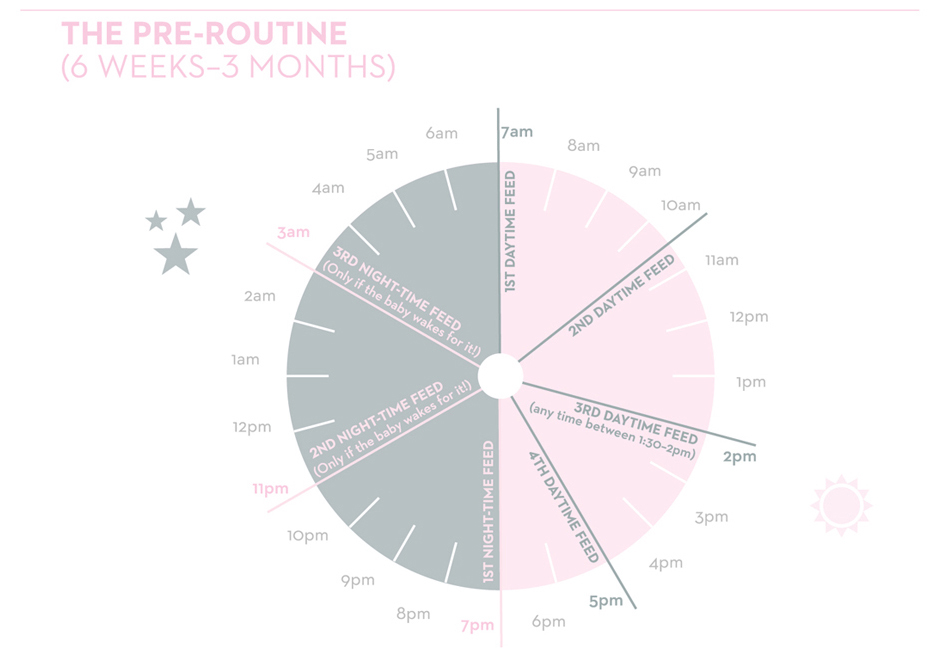The width and height of the screenshot is (941, 648).
Task: Click the 4TH DAYTIME FEED label
Action: click(564, 507)
